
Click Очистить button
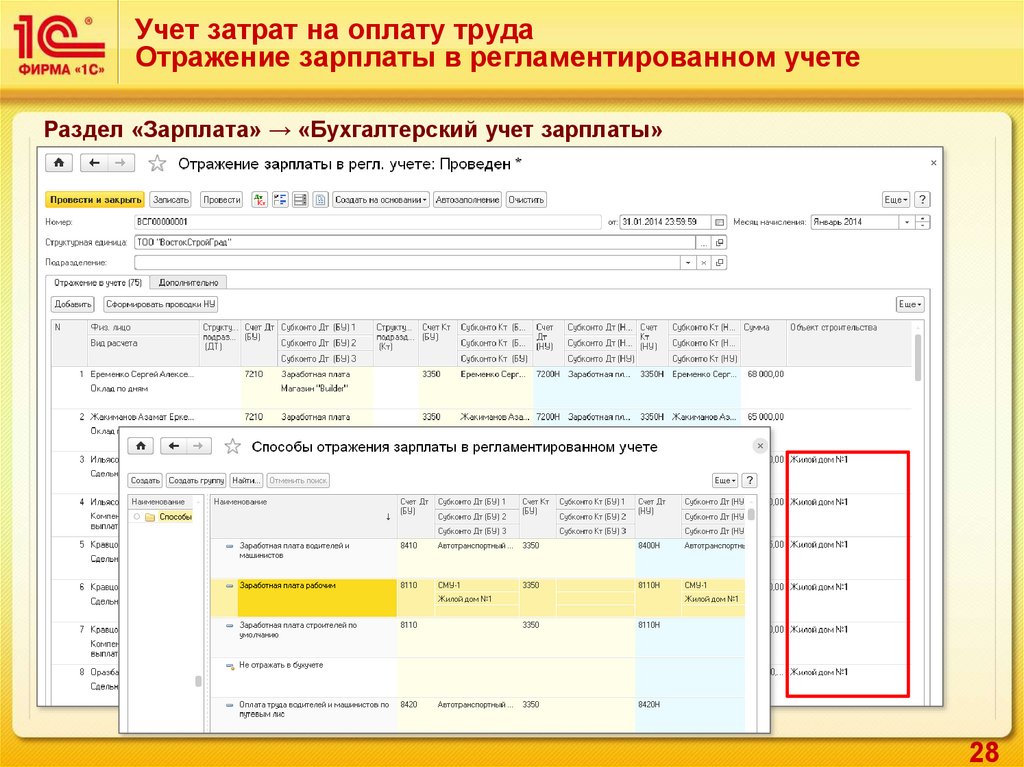point(526,200)
